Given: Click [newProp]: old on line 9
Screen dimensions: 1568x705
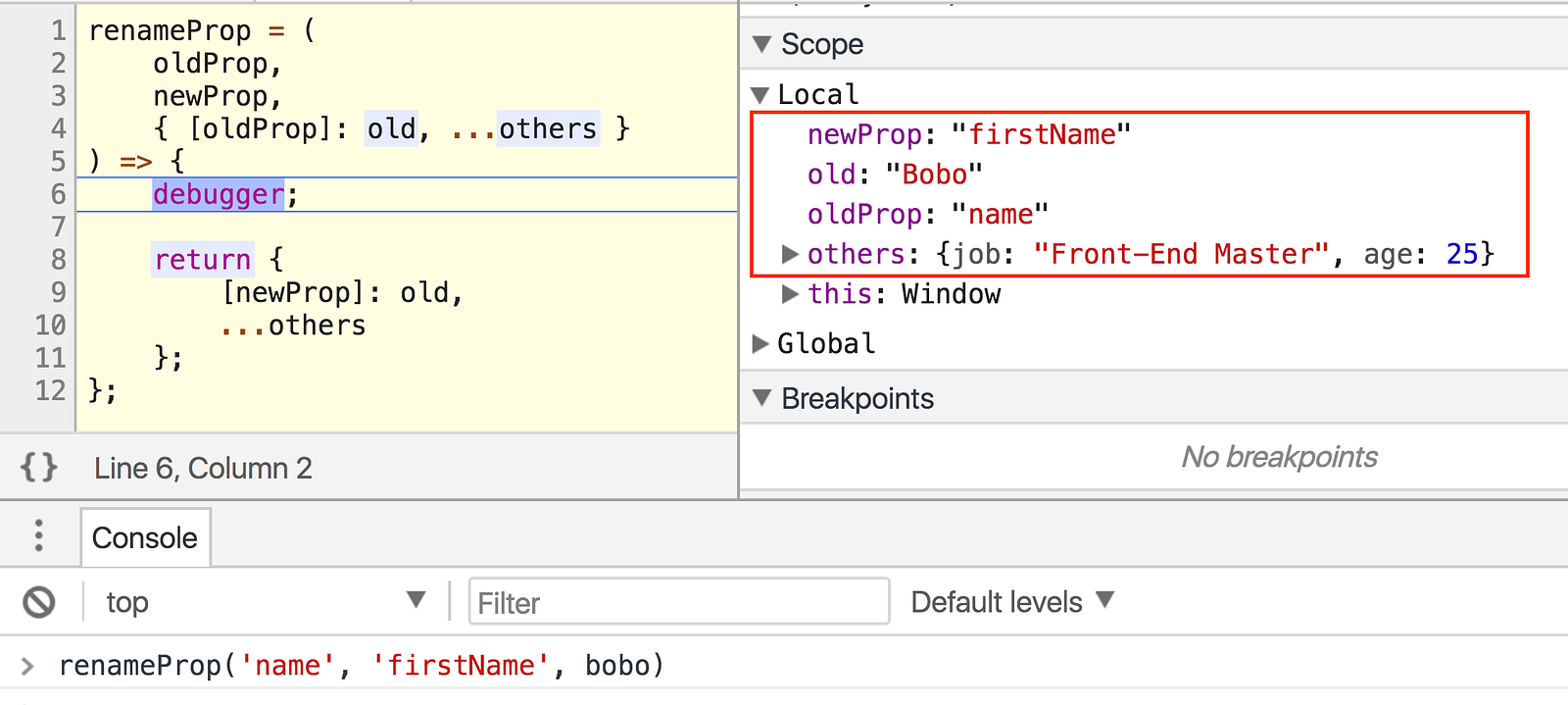Looking at the screenshot, I should coord(342,292).
